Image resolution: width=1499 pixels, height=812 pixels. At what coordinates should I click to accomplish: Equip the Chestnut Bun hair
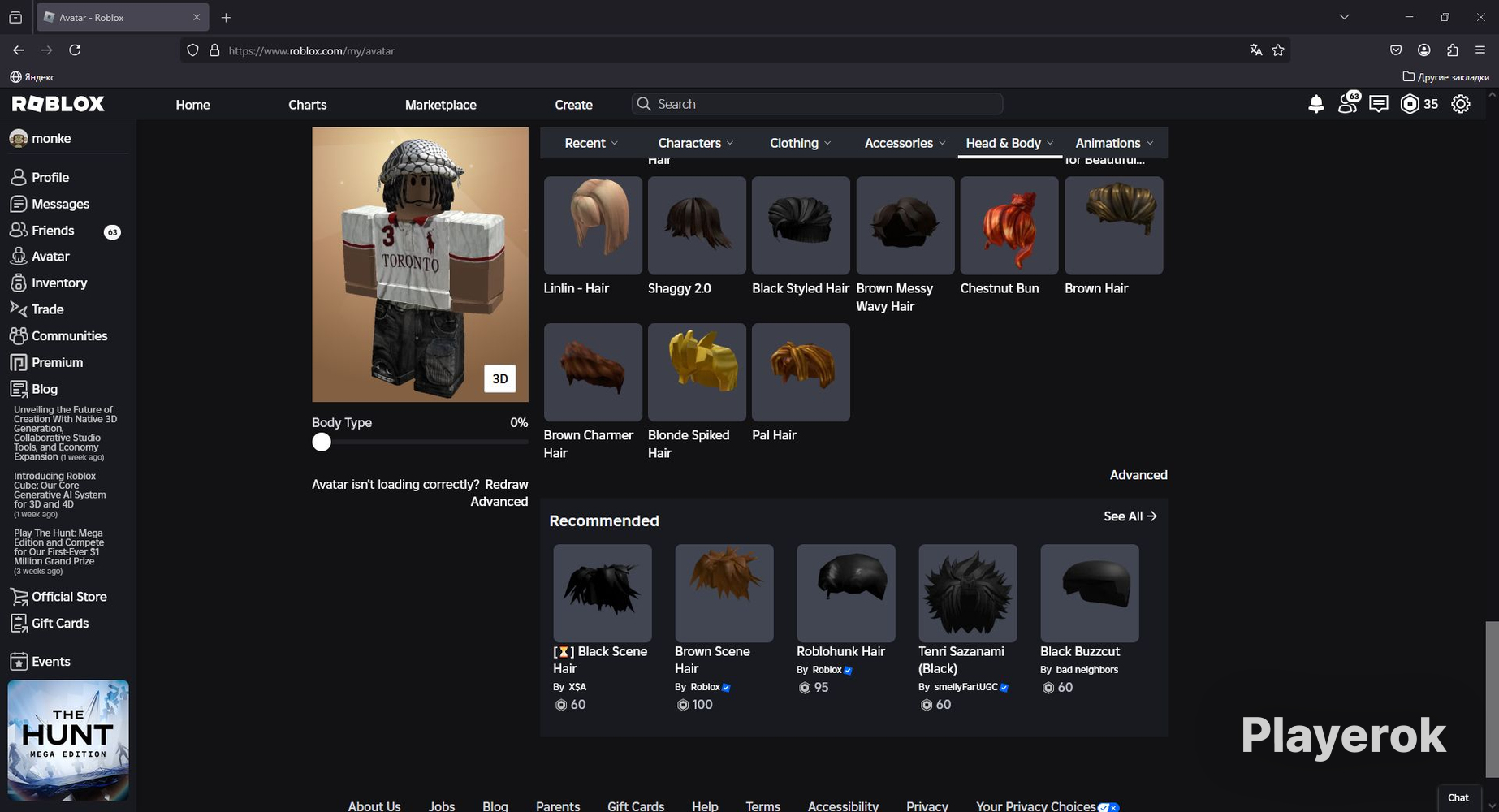click(1009, 226)
